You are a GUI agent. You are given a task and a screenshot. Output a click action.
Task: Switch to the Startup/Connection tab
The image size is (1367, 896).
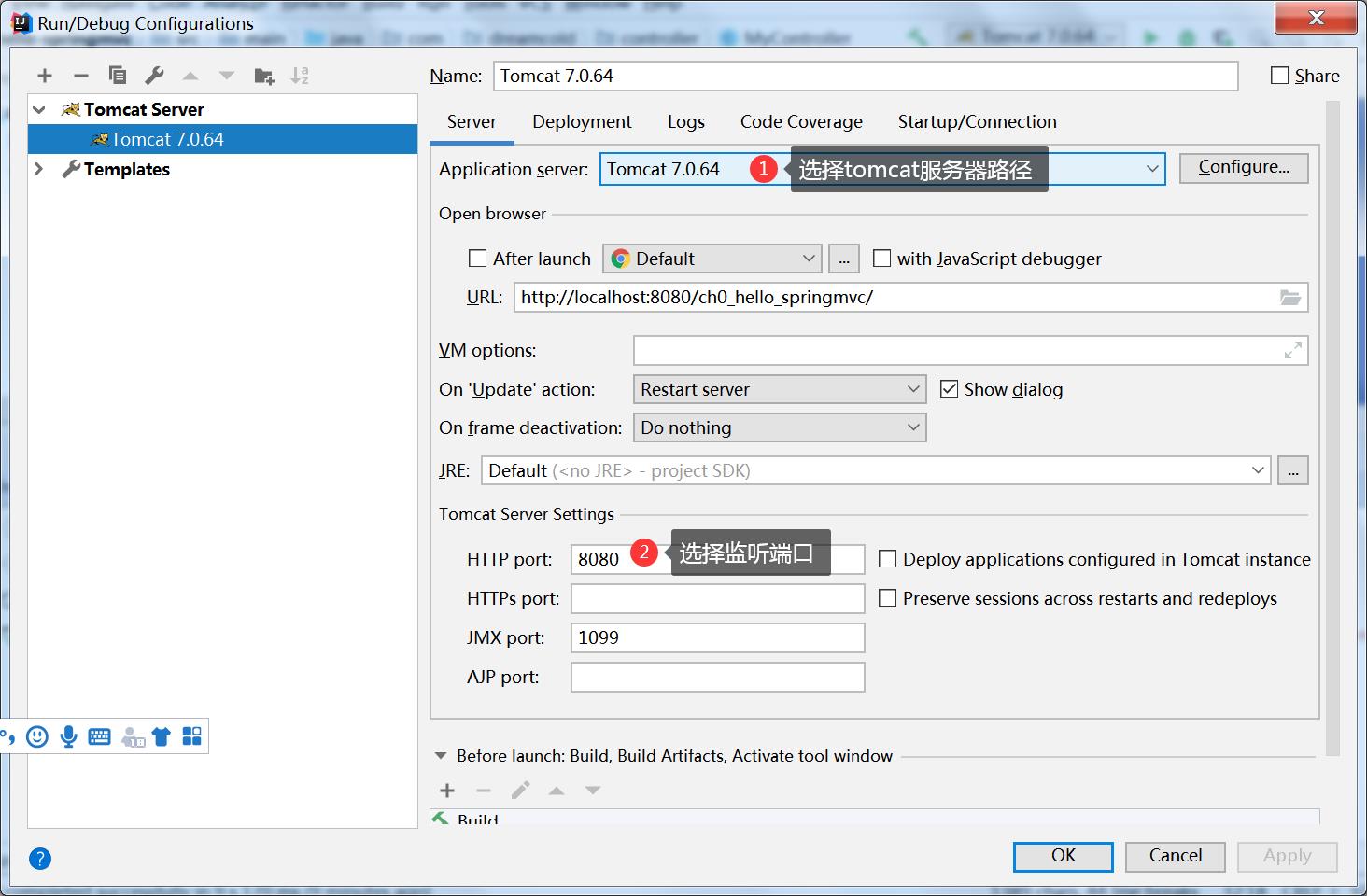click(977, 122)
